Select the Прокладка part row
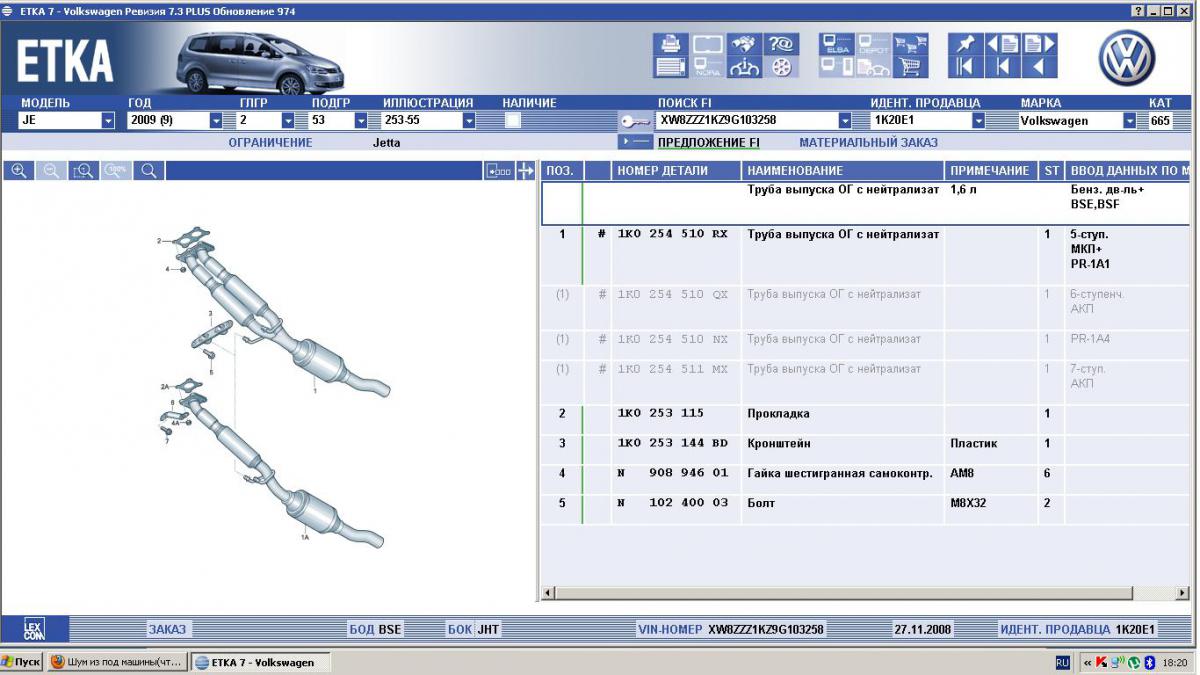 tap(866, 420)
